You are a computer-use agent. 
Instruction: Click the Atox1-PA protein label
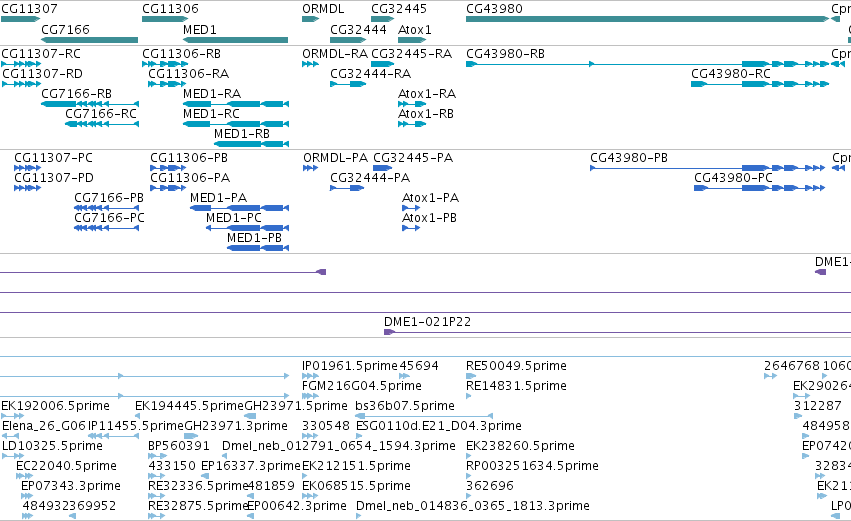[430, 198]
